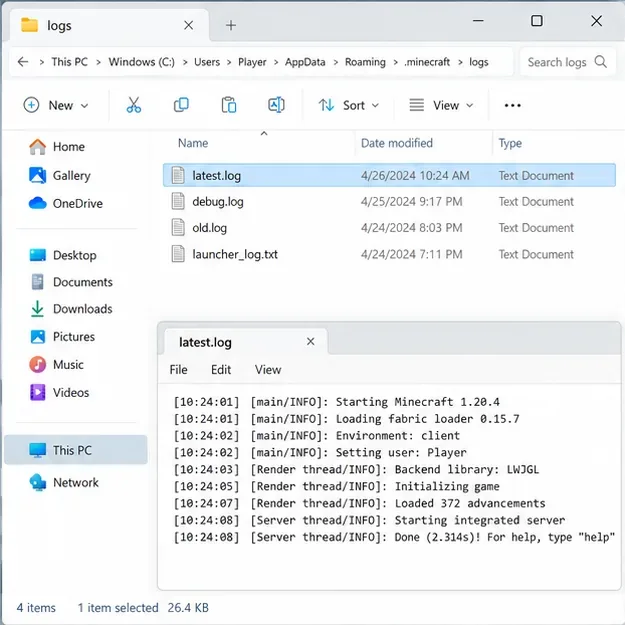Open the See more three-dots menu

512,106
